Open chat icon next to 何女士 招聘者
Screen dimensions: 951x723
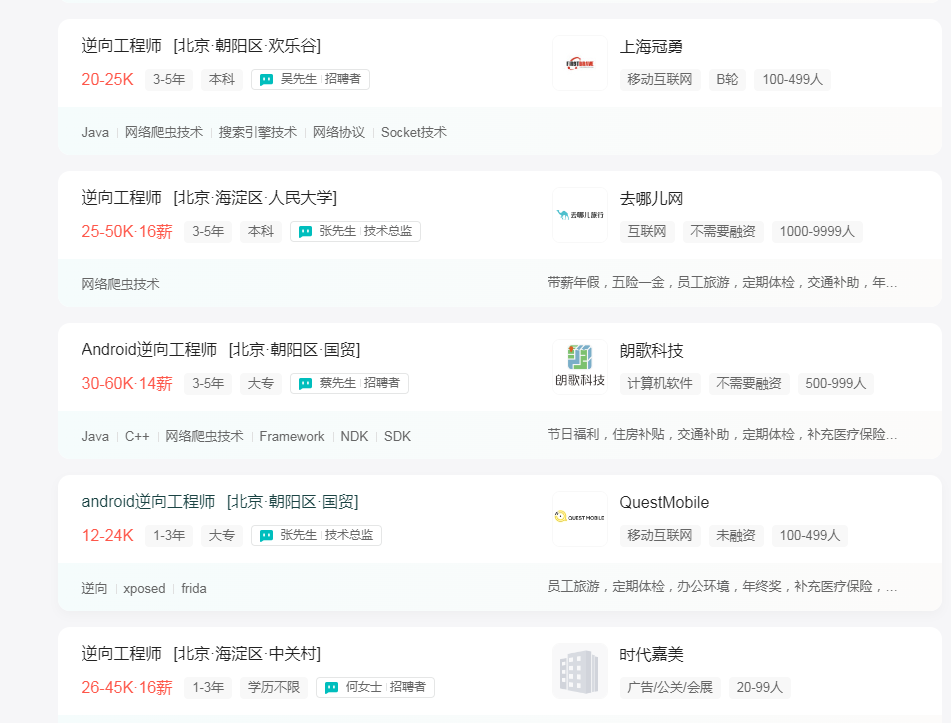331,688
